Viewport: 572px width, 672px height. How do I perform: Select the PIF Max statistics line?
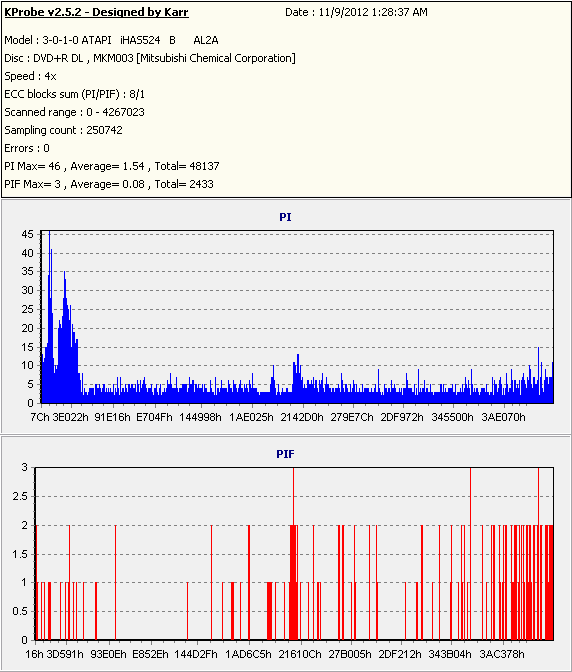point(109,184)
